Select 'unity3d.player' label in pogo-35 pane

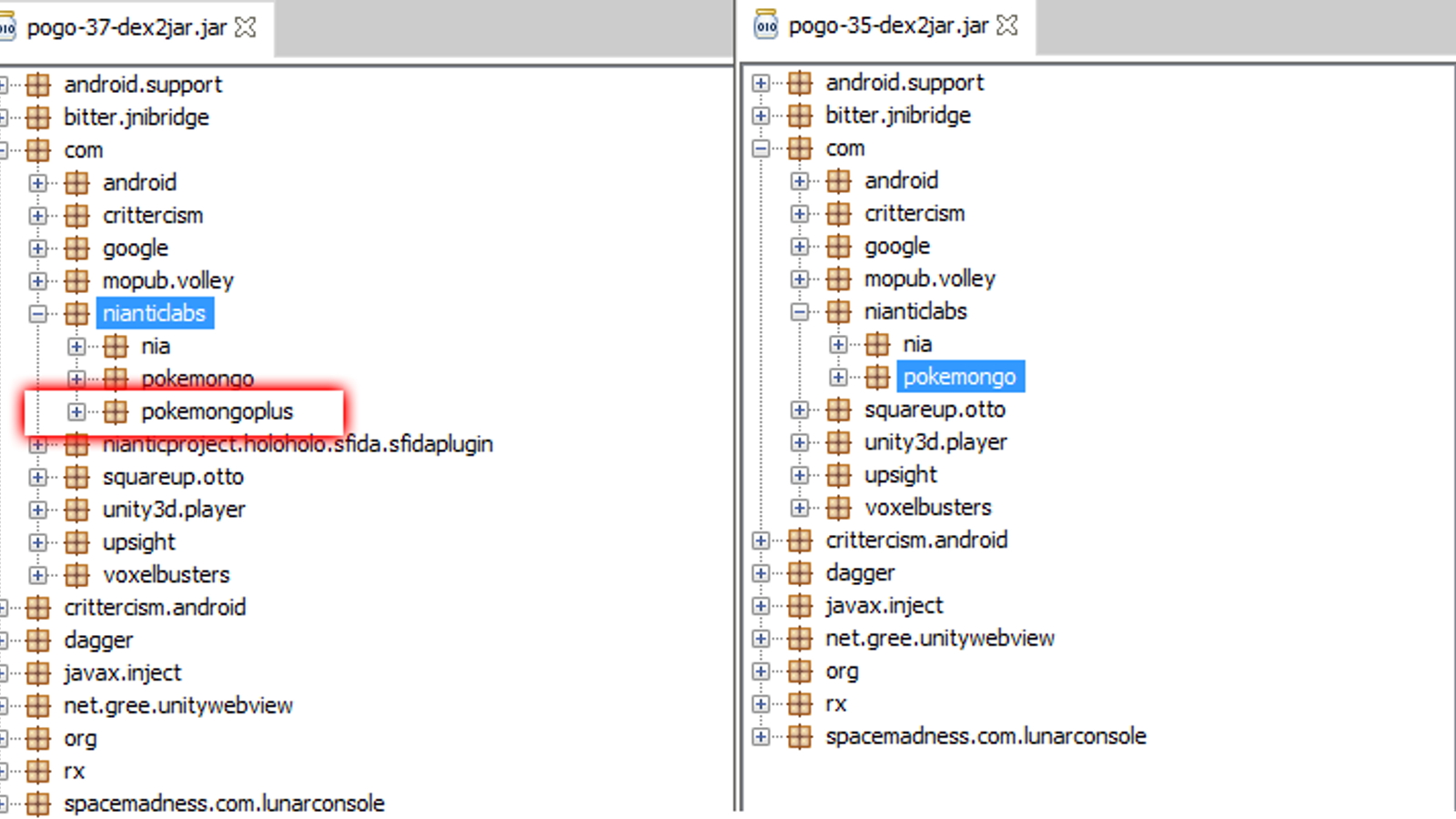click(935, 442)
